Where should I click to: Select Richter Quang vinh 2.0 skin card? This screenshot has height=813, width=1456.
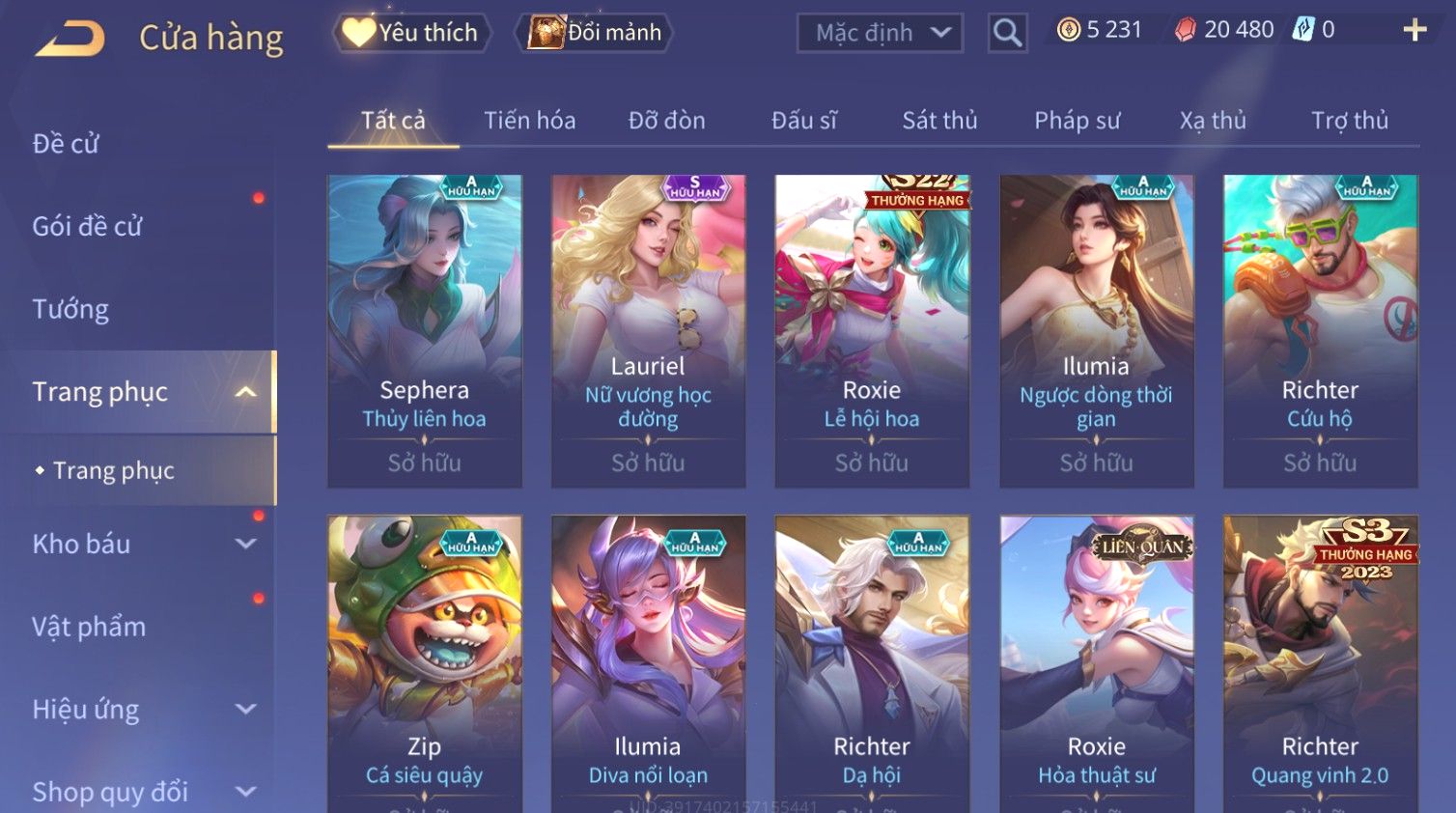click(1320, 664)
